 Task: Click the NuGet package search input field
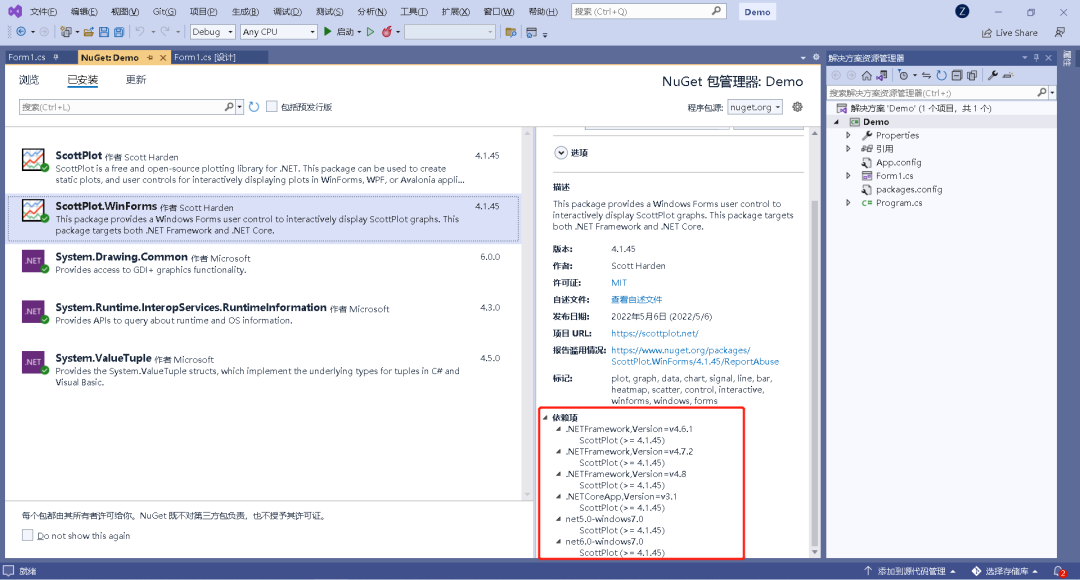(x=120, y=107)
